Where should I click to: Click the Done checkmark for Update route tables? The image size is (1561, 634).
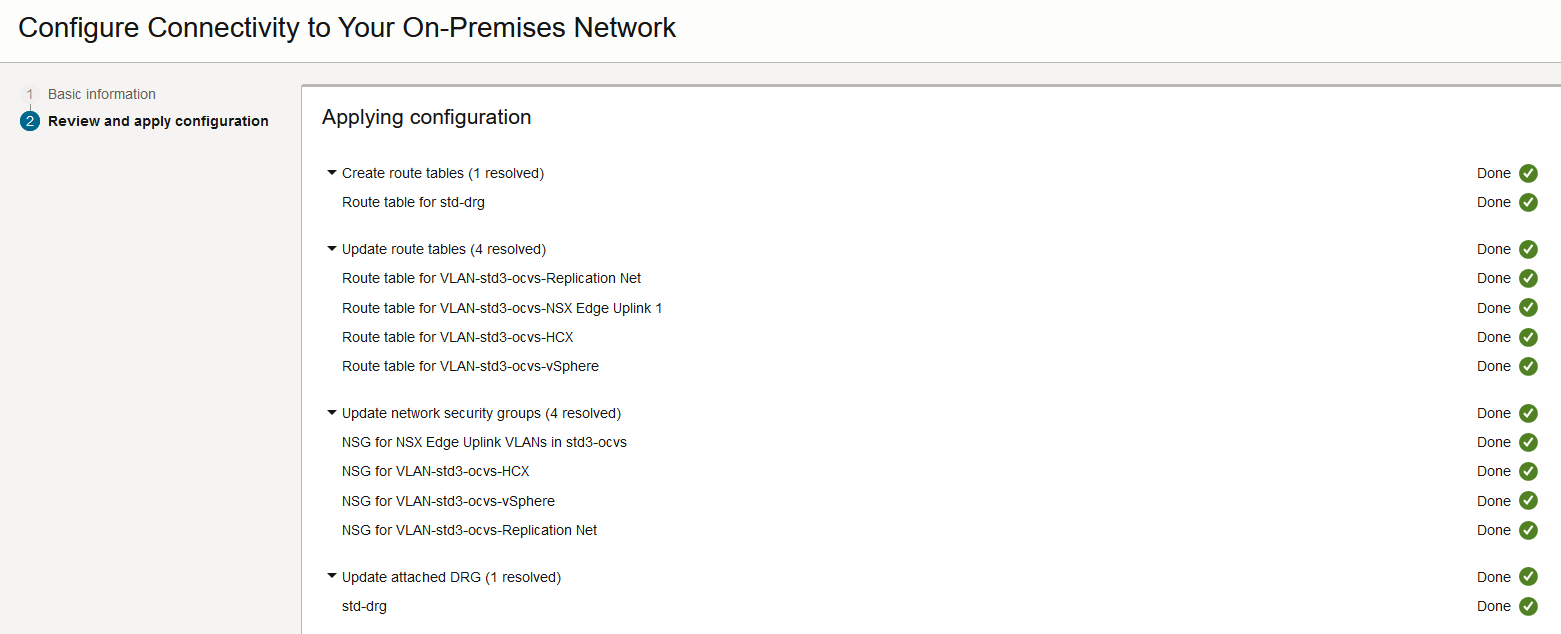(1528, 248)
